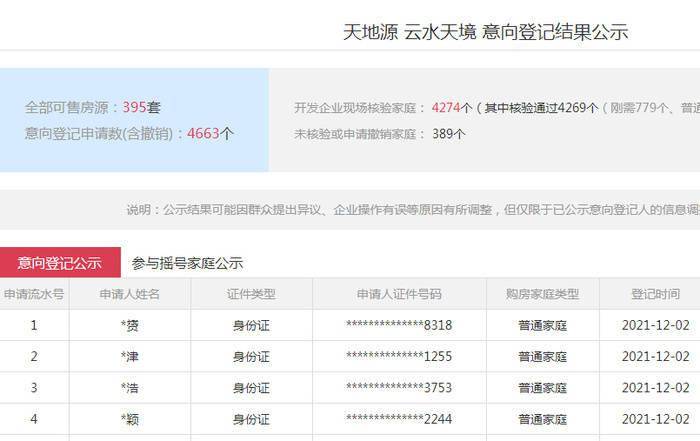Click applicant name *津
Image resolution: width=700 pixels, height=441 pixels.
(129, 357)
